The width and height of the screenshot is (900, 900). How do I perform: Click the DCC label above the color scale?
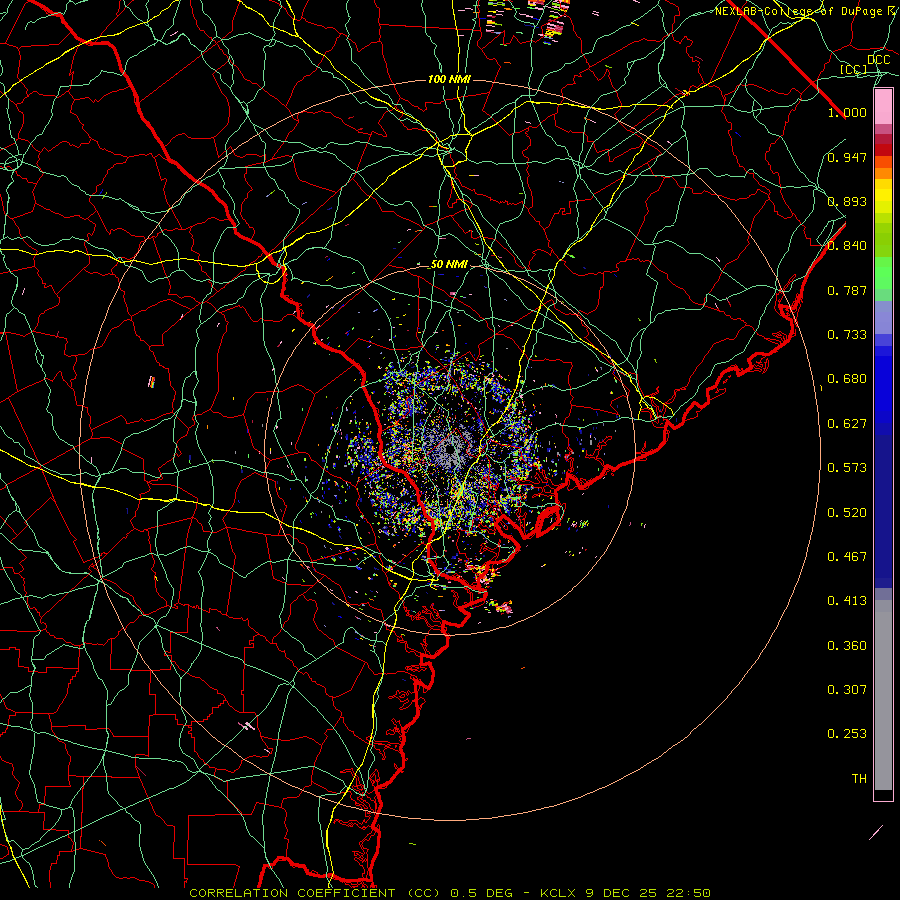[x=878, y=60]
